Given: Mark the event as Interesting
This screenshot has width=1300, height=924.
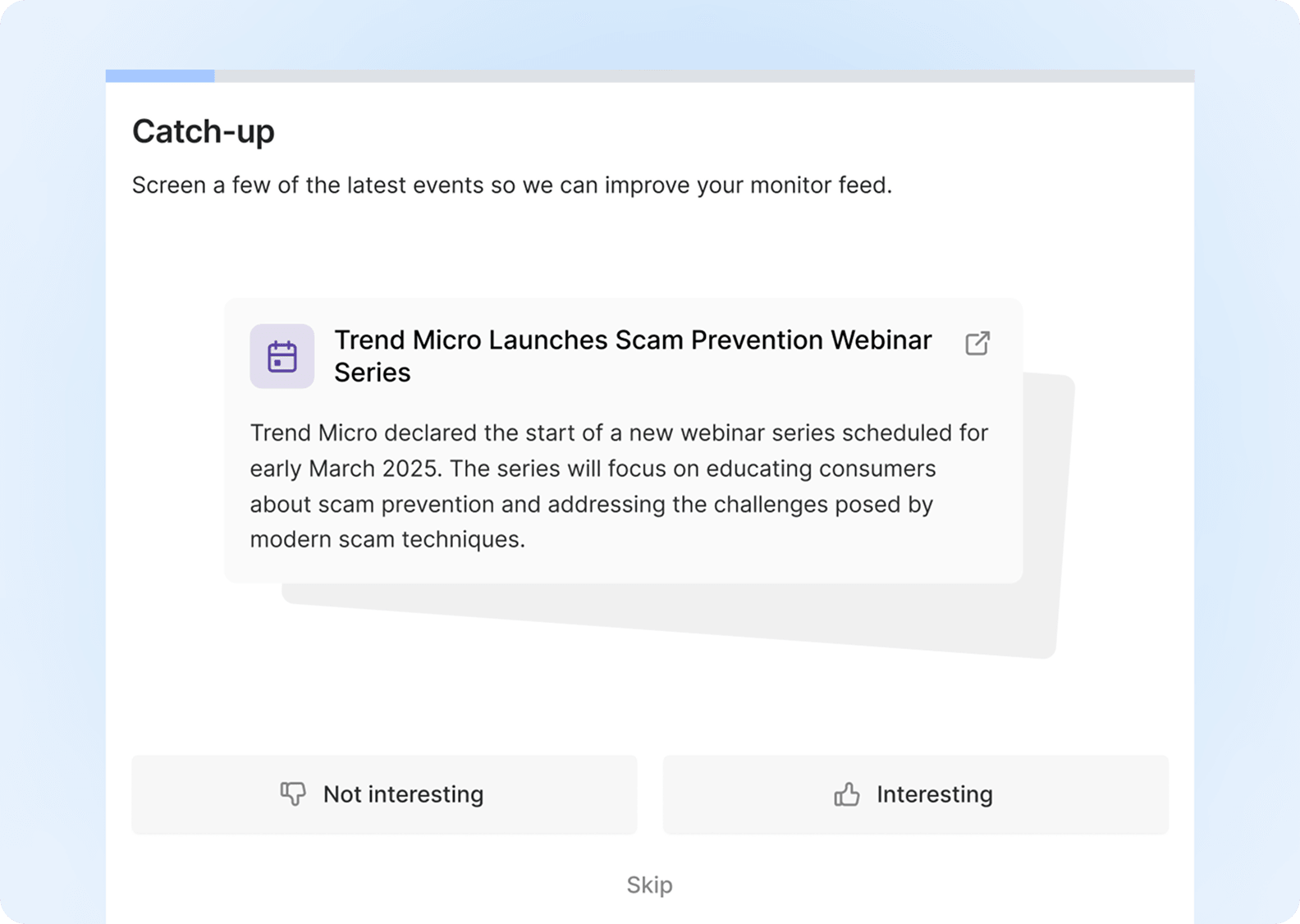Looking at the screenshot, I should tap(915, 794).
